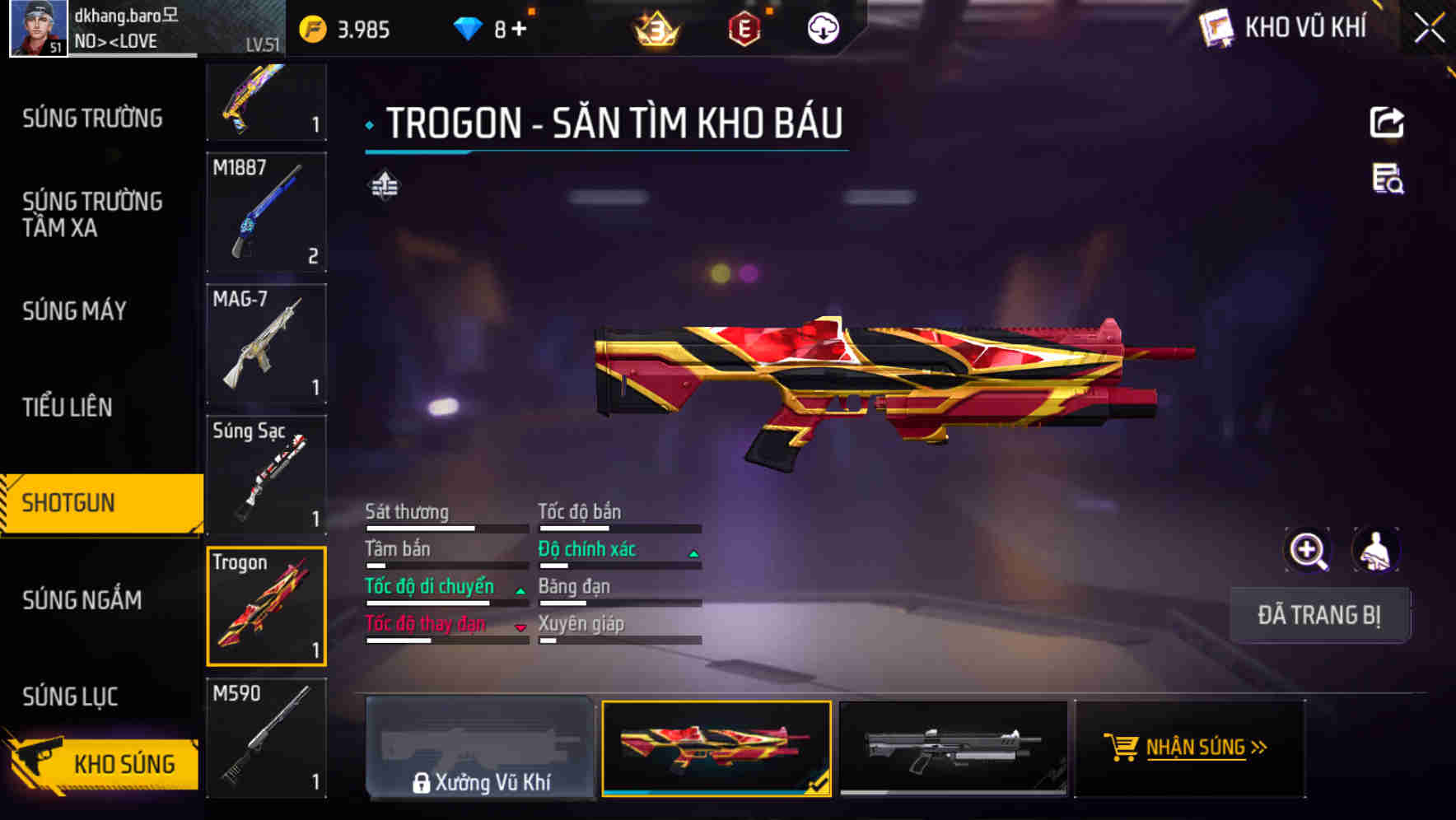The image size is (1456, 820).
Task: Click the ĐÃ TRANG BỊ button
Action: (1319, 615)
